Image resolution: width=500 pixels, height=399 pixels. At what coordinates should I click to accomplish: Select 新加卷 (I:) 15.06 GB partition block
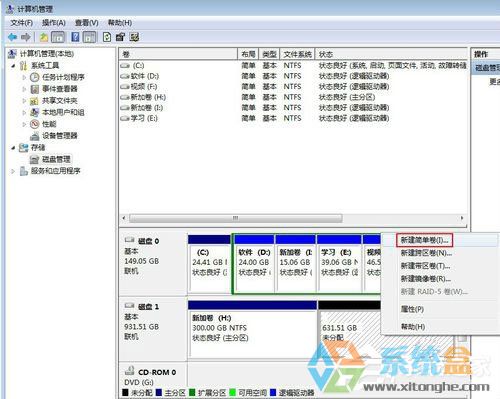coord(296,263)
